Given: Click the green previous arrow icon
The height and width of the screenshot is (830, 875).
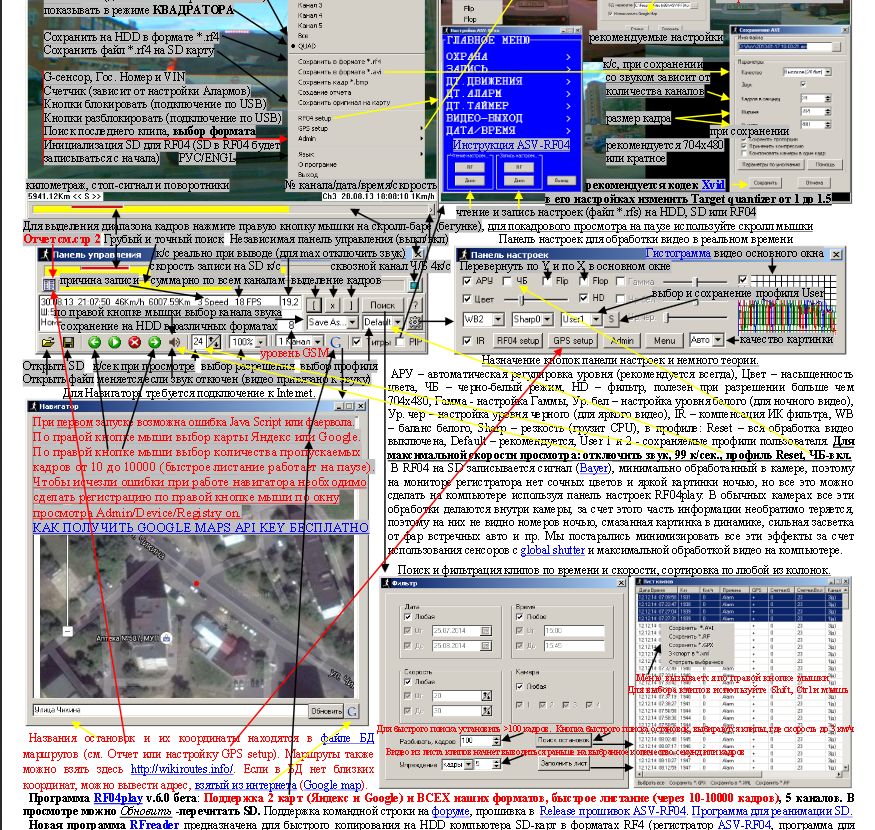Looking at the screenshot, I should 94,342.
